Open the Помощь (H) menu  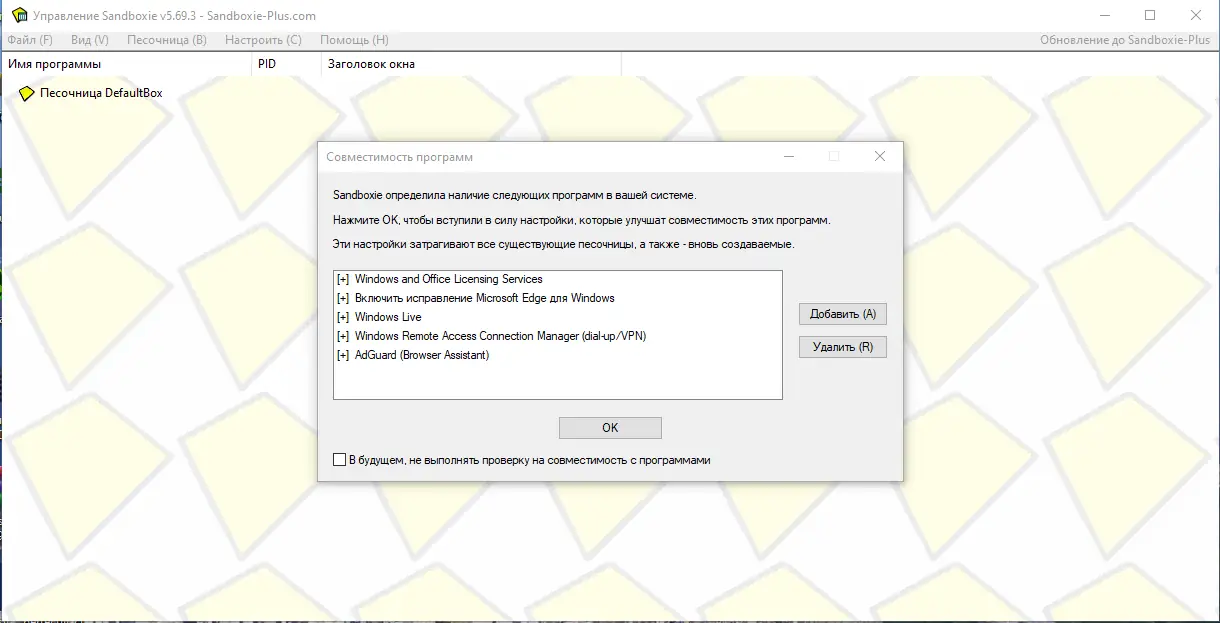coord(354,40)
